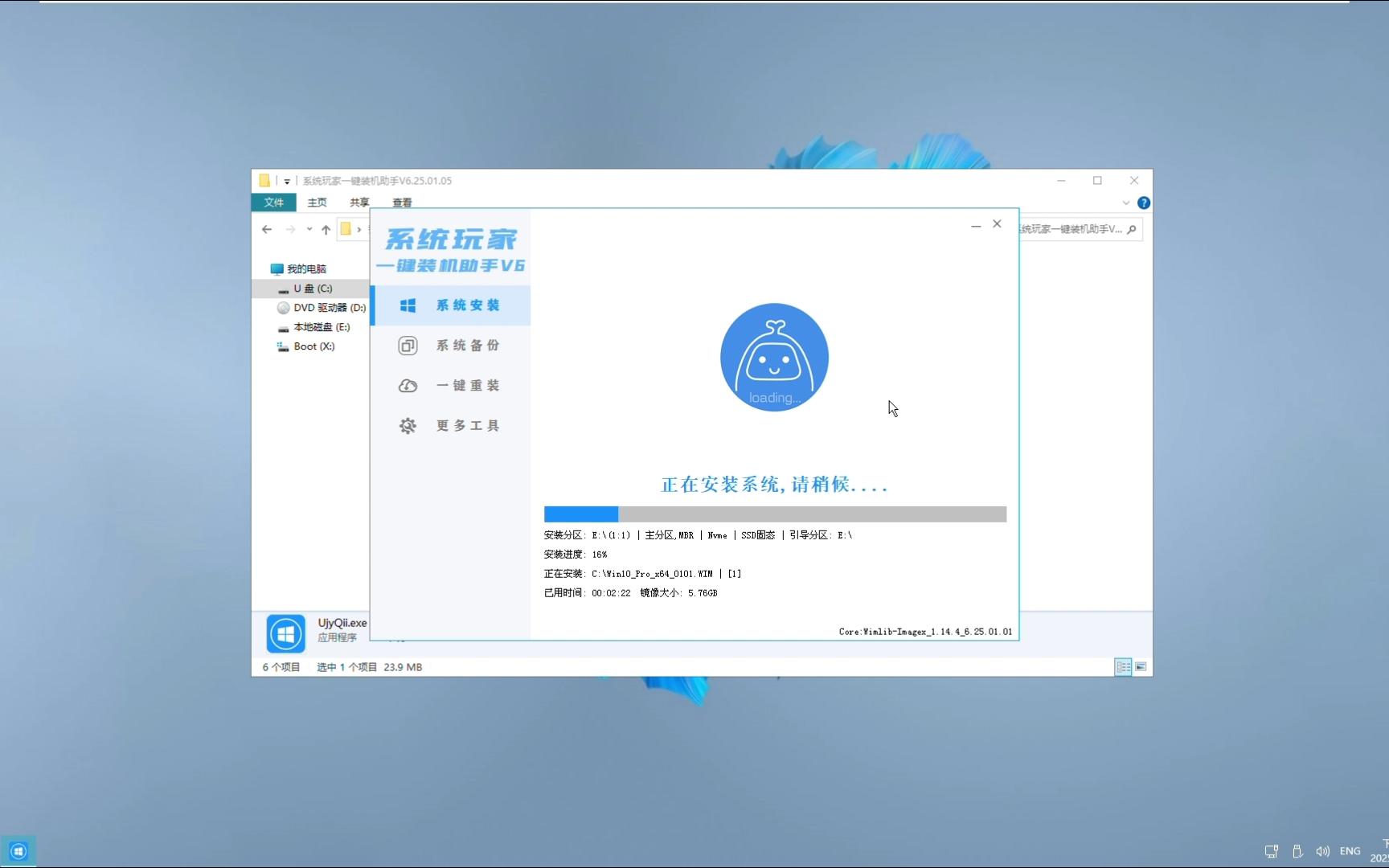Image resolution: width=1389 pixels, height=868 pixels.
Task: Click UjyQii.exe application icon in Explorer
Action: pyautogui.click(x=286, y=633)
